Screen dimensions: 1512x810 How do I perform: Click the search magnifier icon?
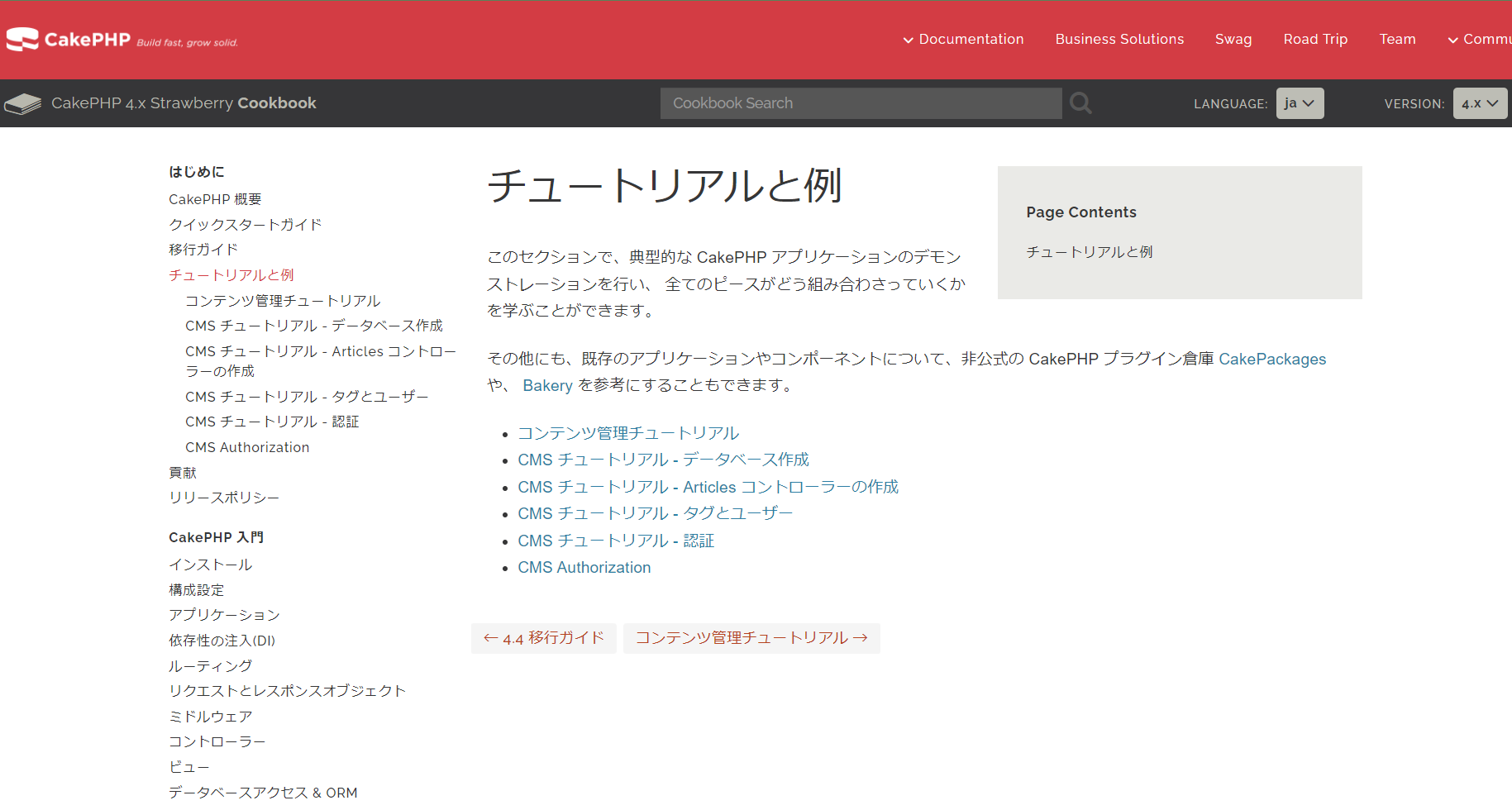pyautogui.click(x=1080, y=103)
